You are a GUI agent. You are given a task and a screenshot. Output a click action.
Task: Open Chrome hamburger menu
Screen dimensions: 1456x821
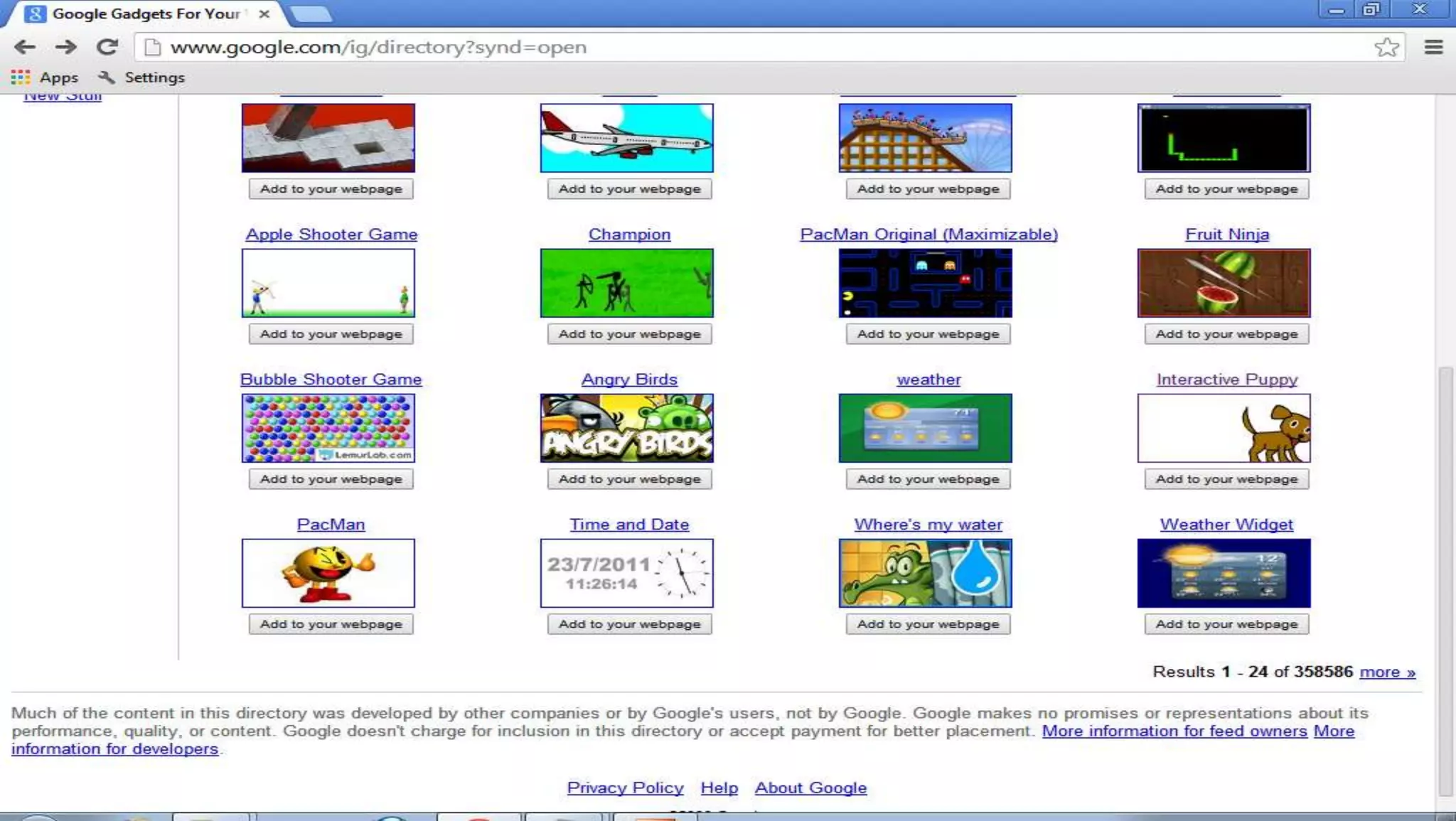click(x=1433, y=47)
